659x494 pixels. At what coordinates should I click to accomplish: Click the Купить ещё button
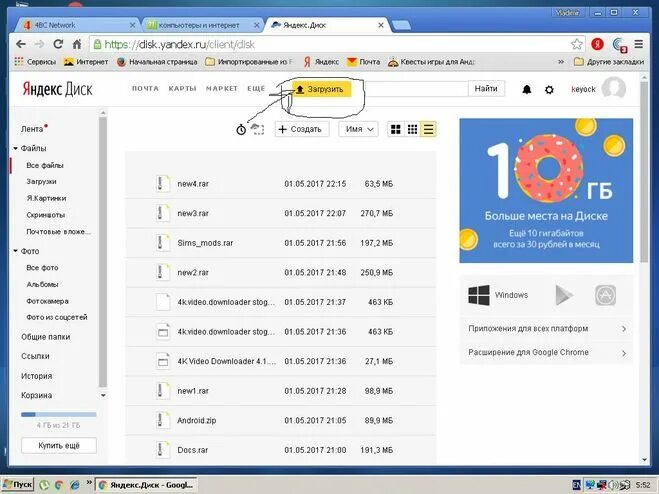tap(59, 446)
